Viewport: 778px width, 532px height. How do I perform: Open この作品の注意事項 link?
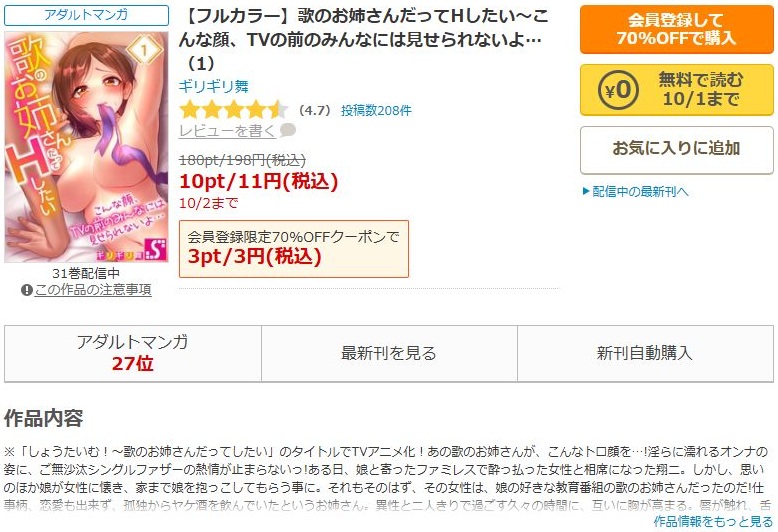click(x=93, y=290)
